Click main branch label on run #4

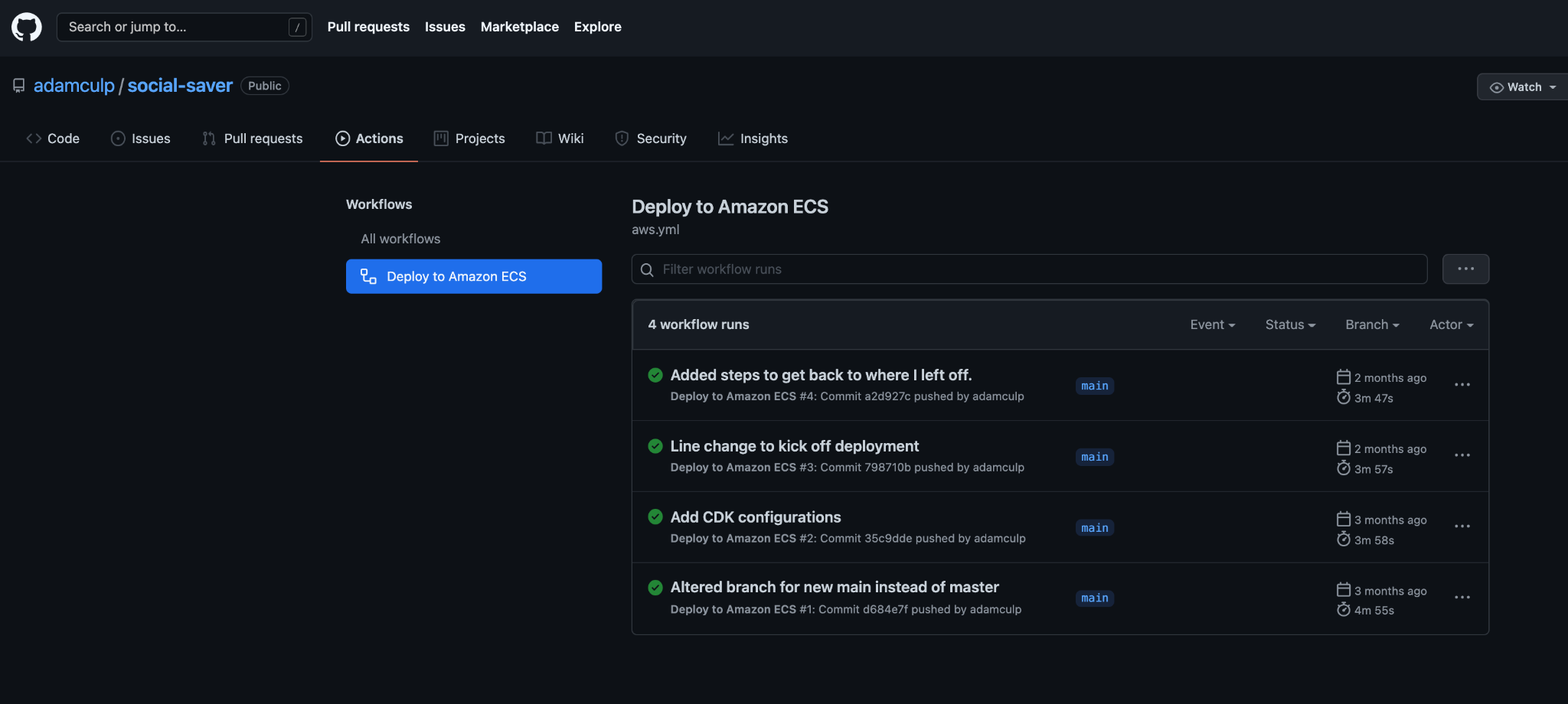1095,386
